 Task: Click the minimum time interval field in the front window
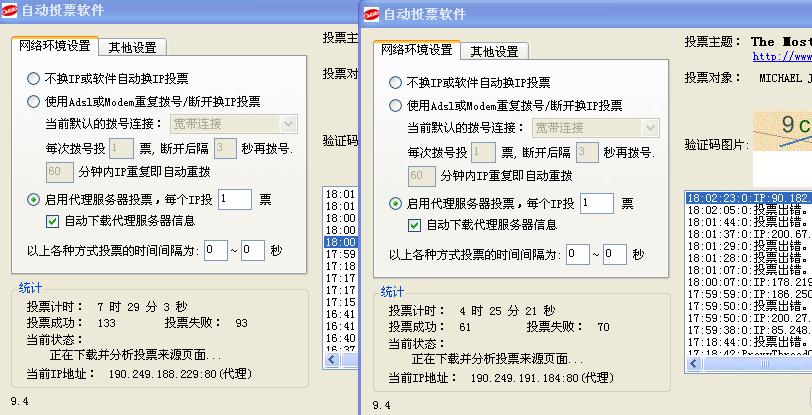pyautogui.click(x=577, y=255)
